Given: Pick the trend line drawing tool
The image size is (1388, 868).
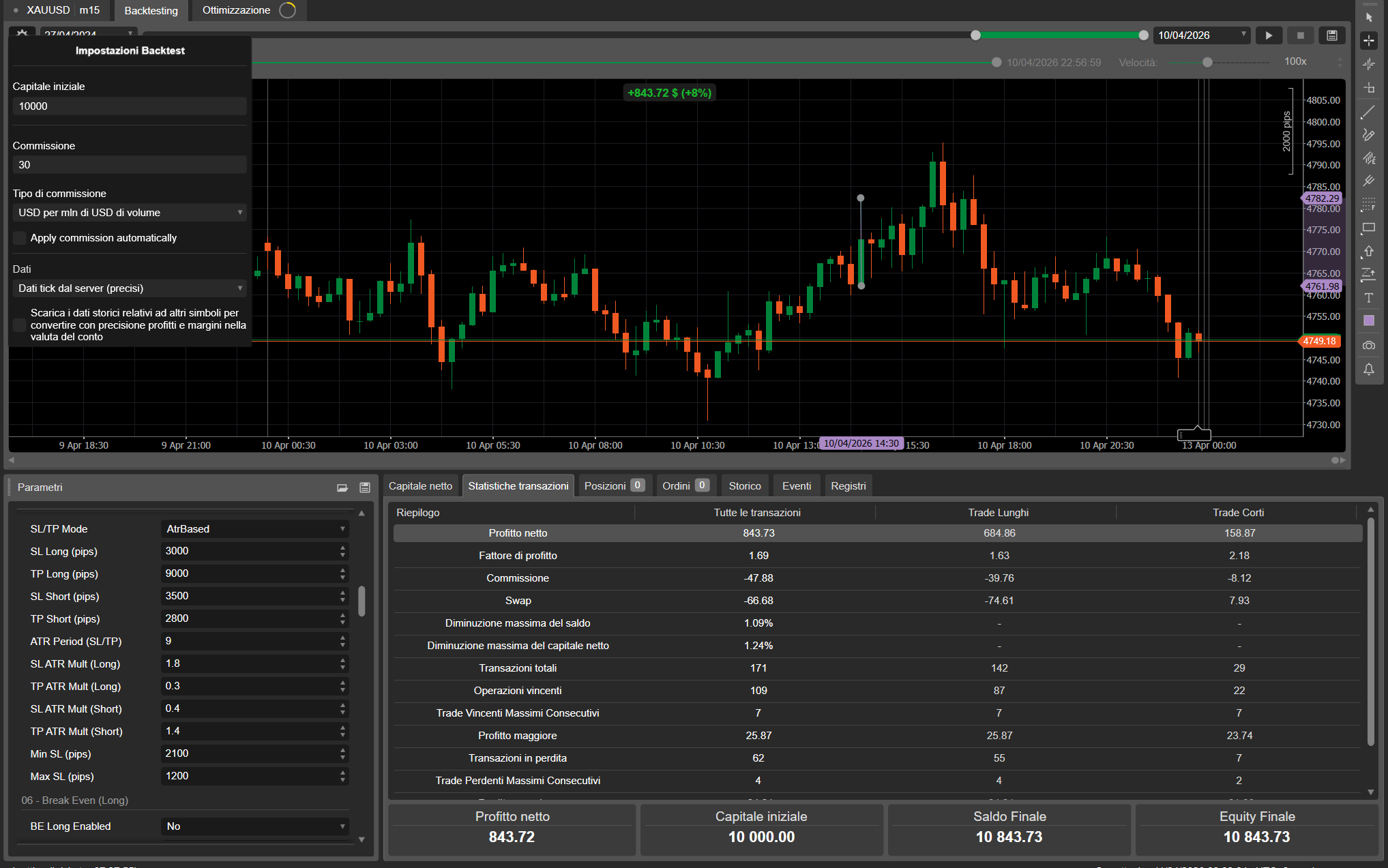Looking at the screenshot, I should click(x=1369, y=111).
